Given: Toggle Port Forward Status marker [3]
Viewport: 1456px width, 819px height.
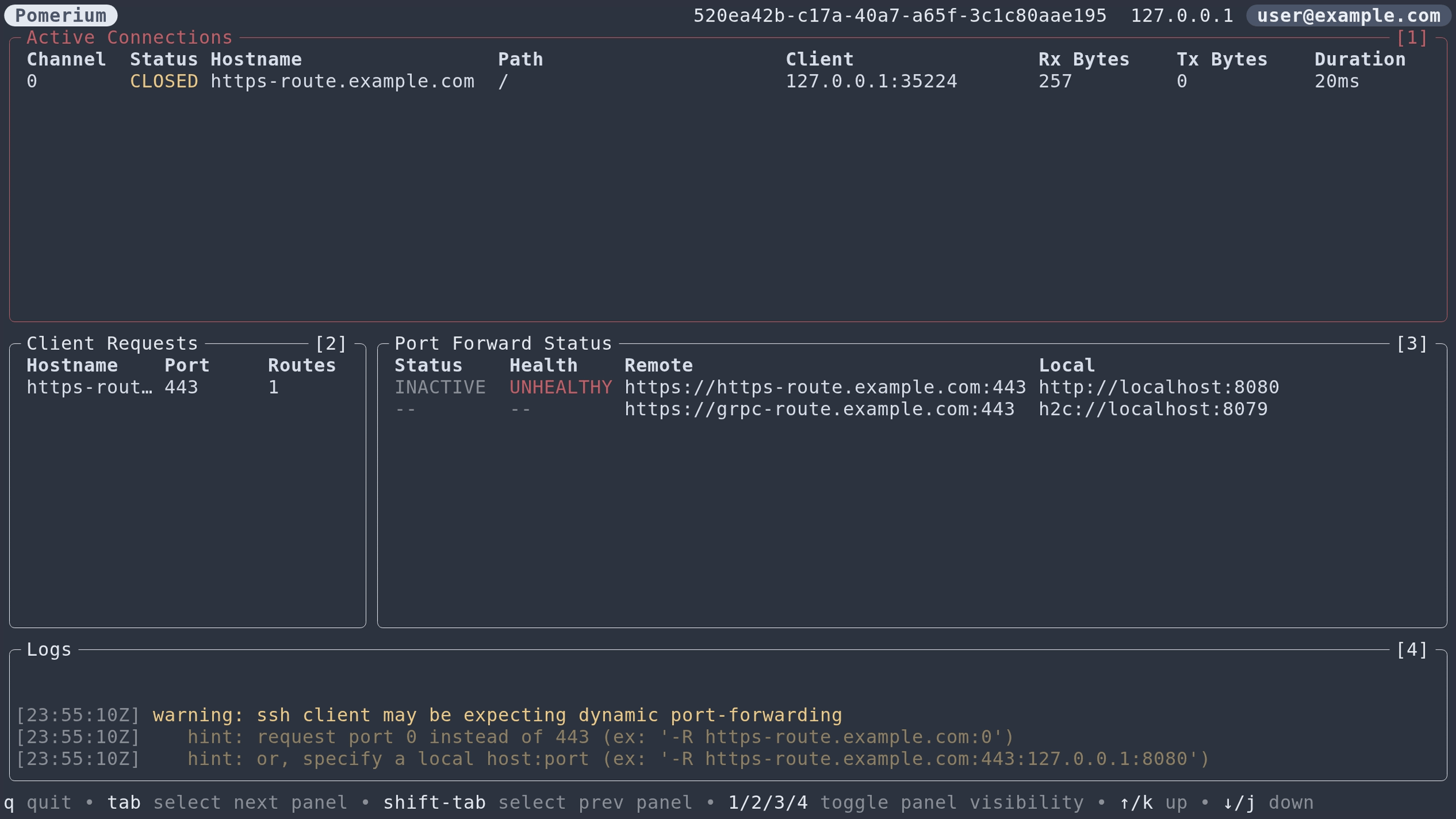Looking at the screenshot, I should pos(1412,344).
